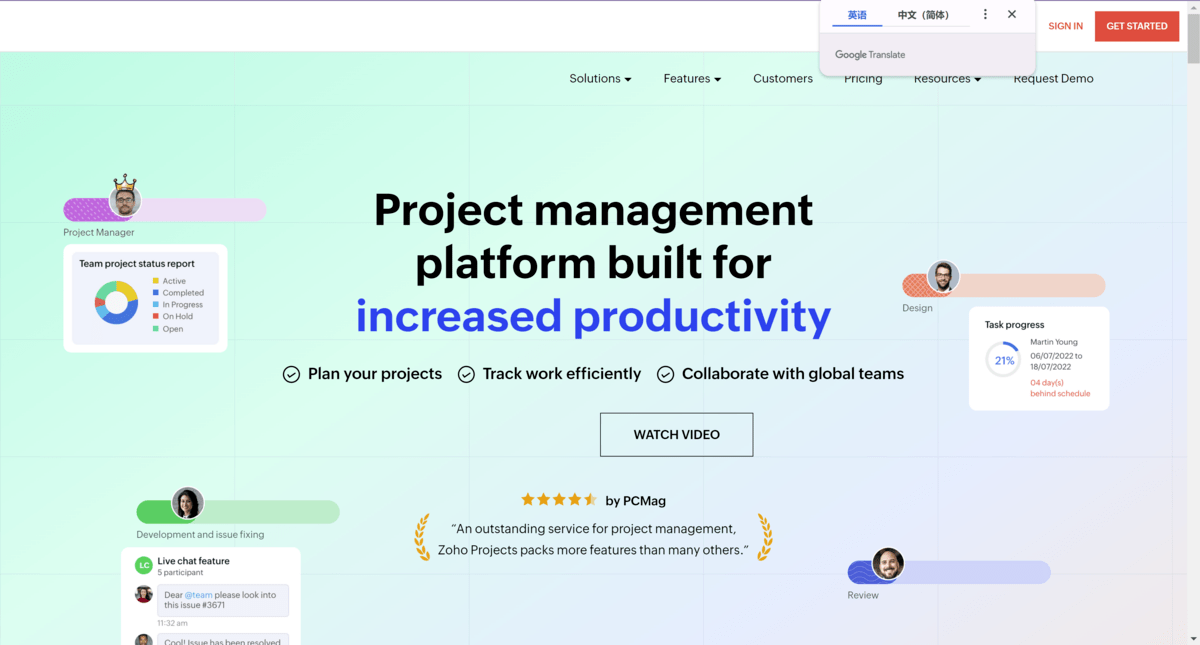
Task: Click the yellow Active legend swatch
Action: coord(156,281)
